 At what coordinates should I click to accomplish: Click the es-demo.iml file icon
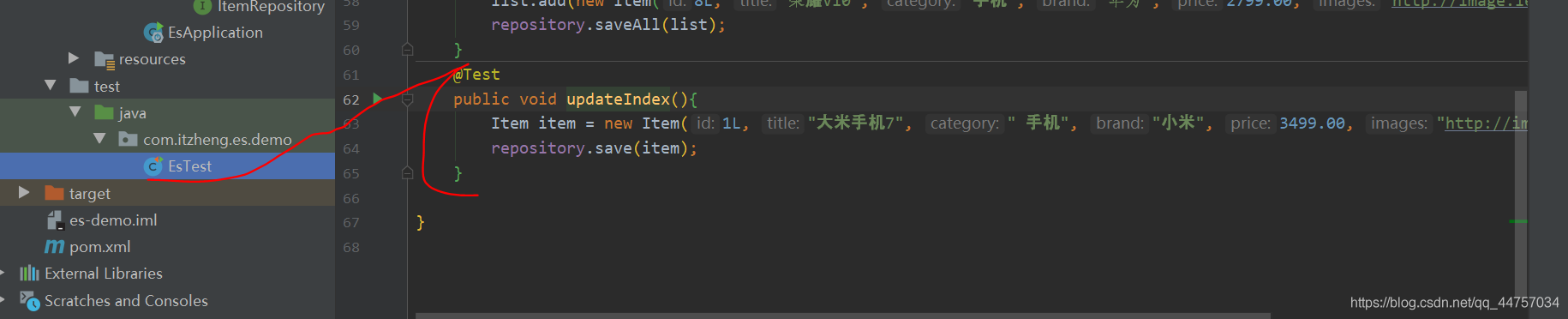(x=55, y=220)
